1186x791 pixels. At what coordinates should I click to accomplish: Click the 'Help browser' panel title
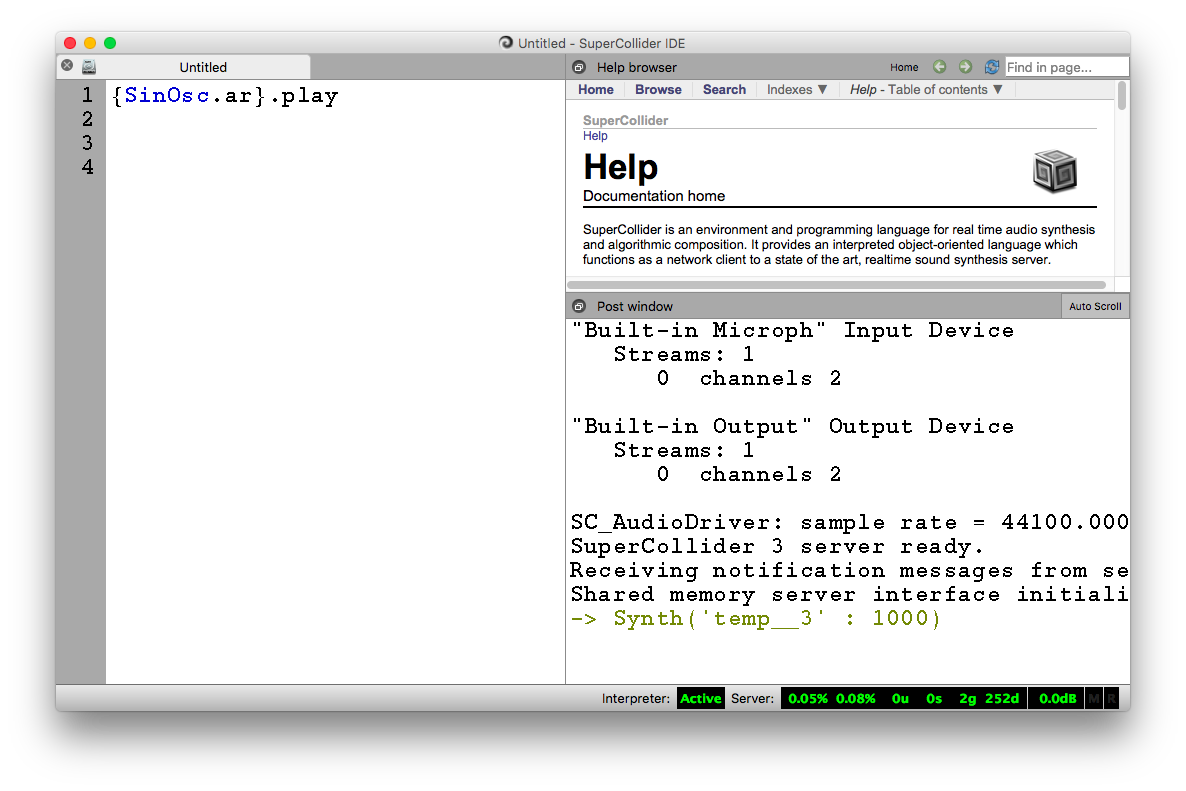tap(636, 67)
